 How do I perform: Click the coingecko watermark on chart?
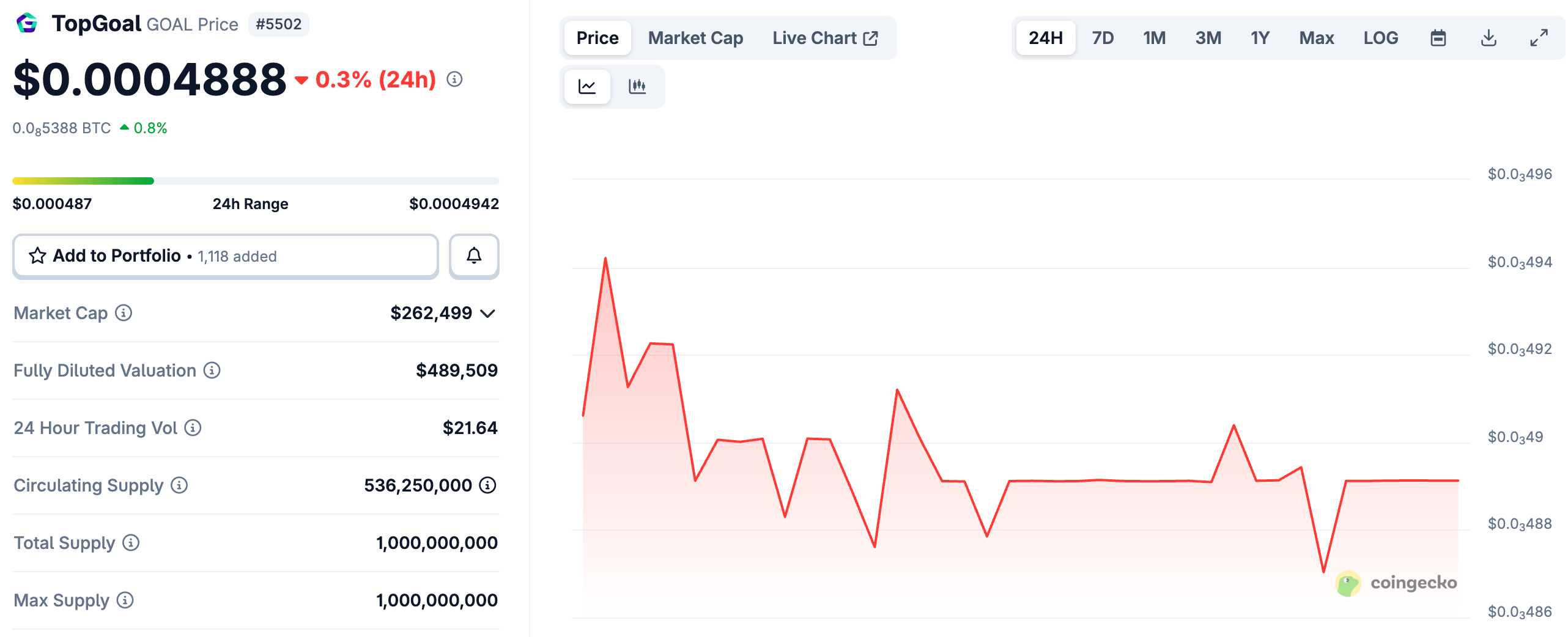1396,583
